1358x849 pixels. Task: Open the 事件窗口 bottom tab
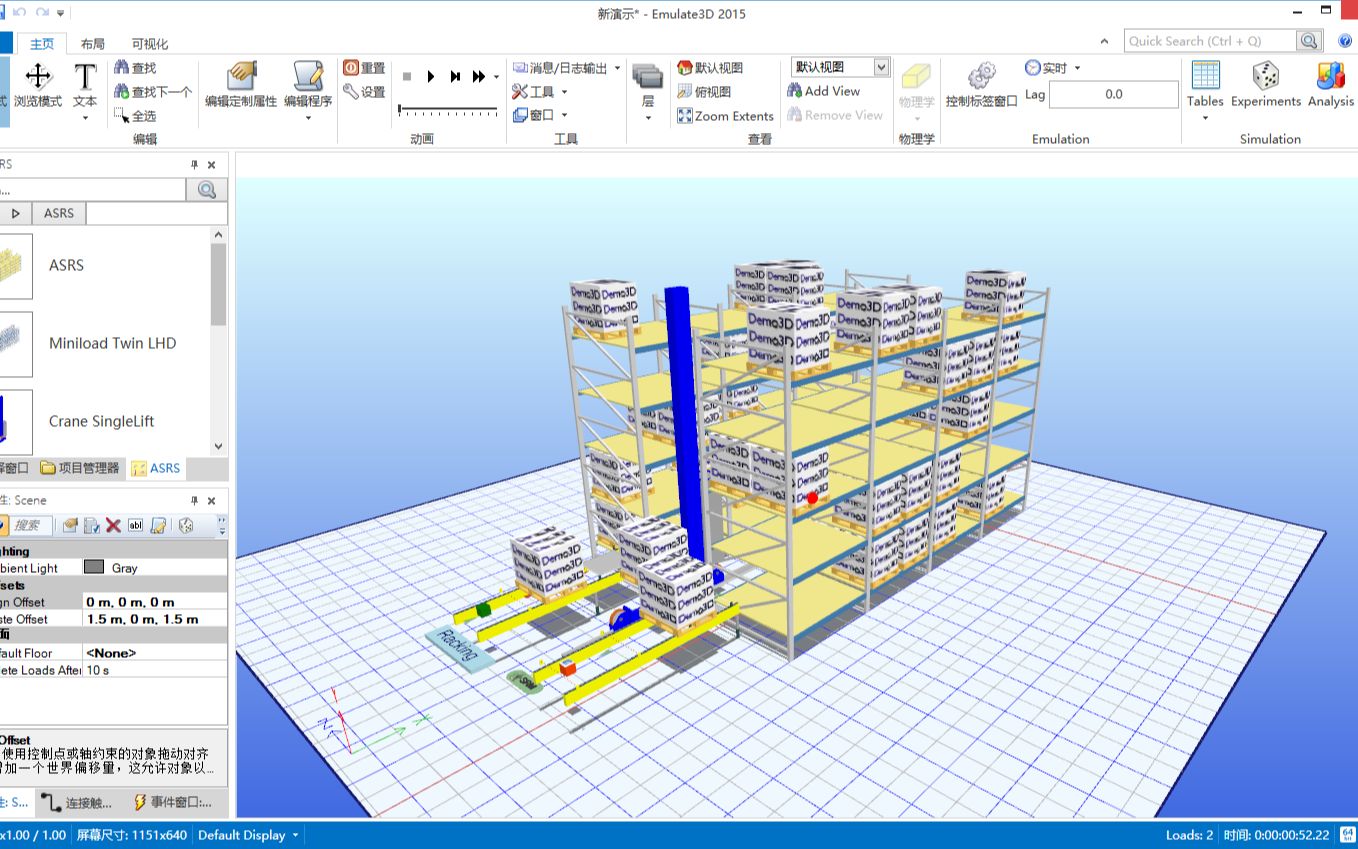point(173,803)
